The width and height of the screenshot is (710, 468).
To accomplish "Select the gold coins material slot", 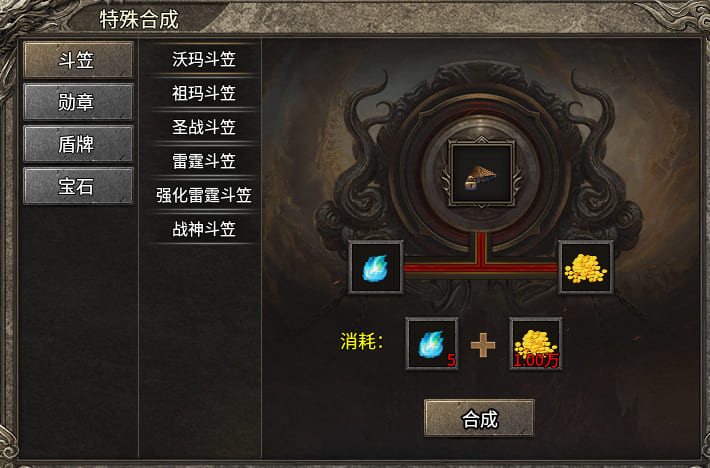I will click(x=585, y=267).
